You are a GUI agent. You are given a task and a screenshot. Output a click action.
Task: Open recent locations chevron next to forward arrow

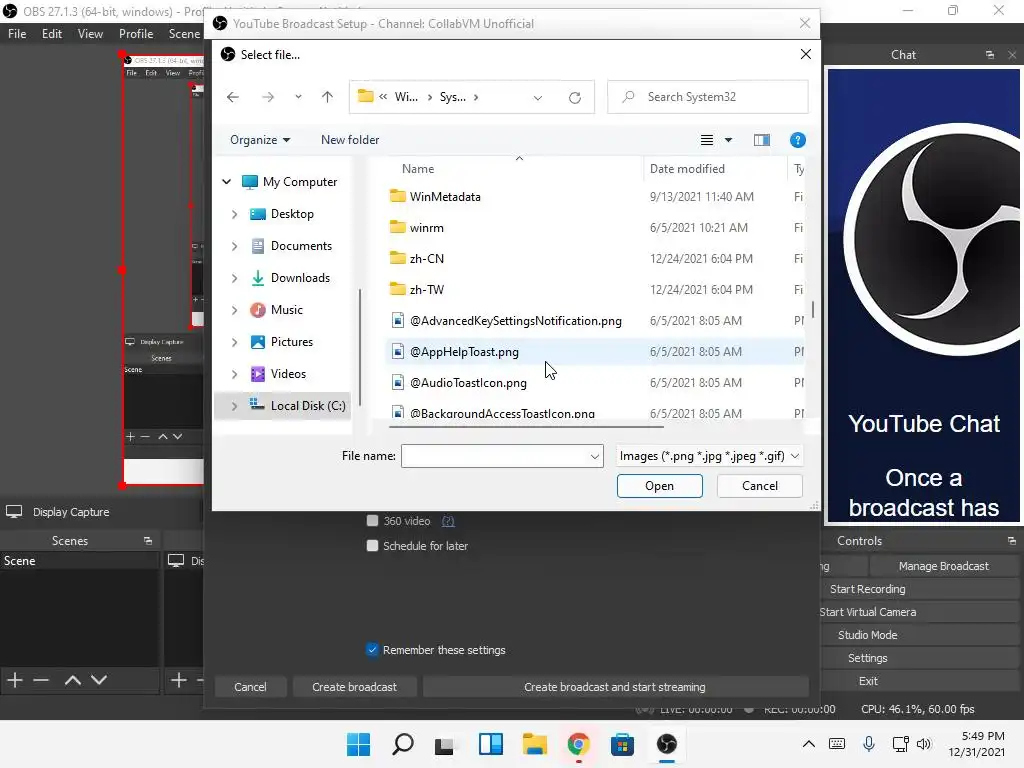[x=298, y=97]
